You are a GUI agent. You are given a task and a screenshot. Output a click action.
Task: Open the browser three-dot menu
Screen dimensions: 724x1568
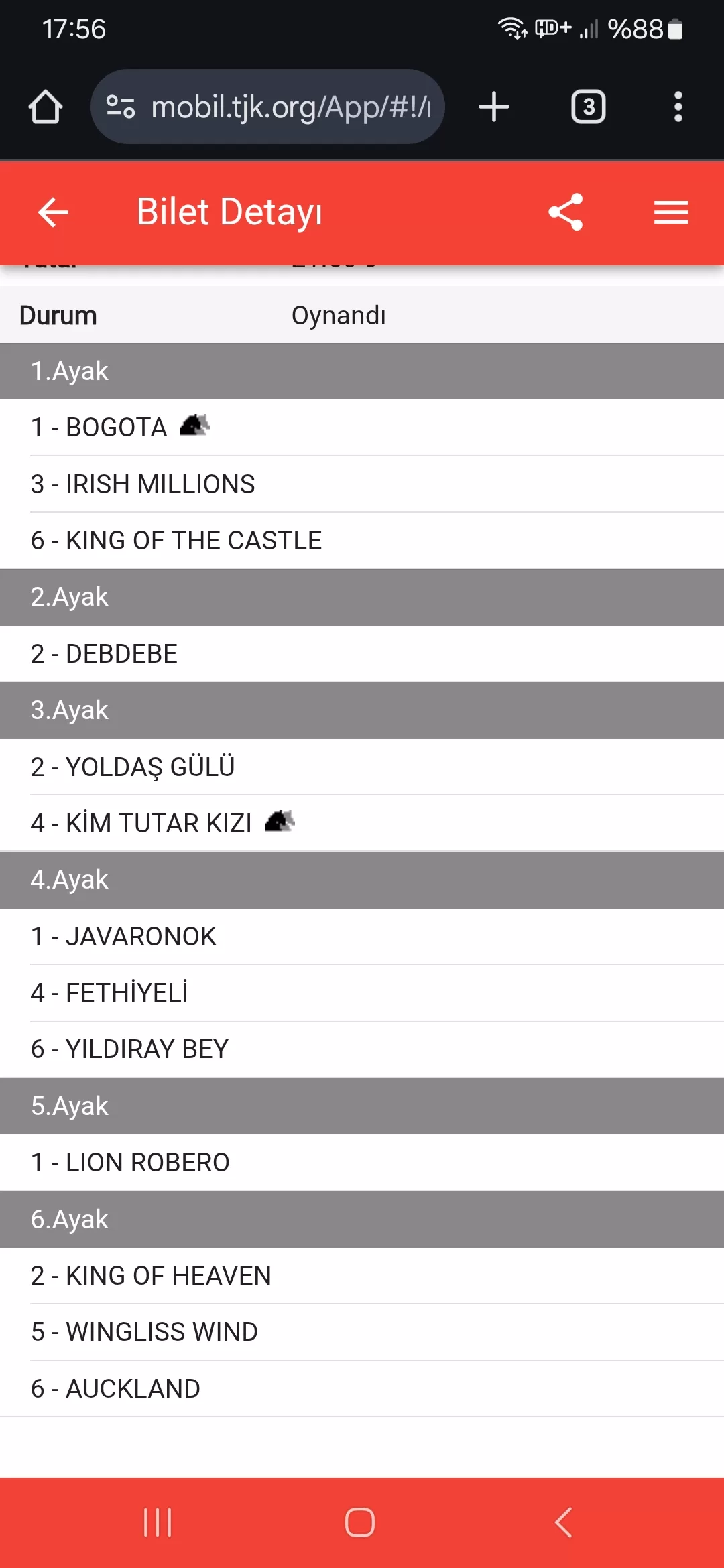(x=678, y=107)
